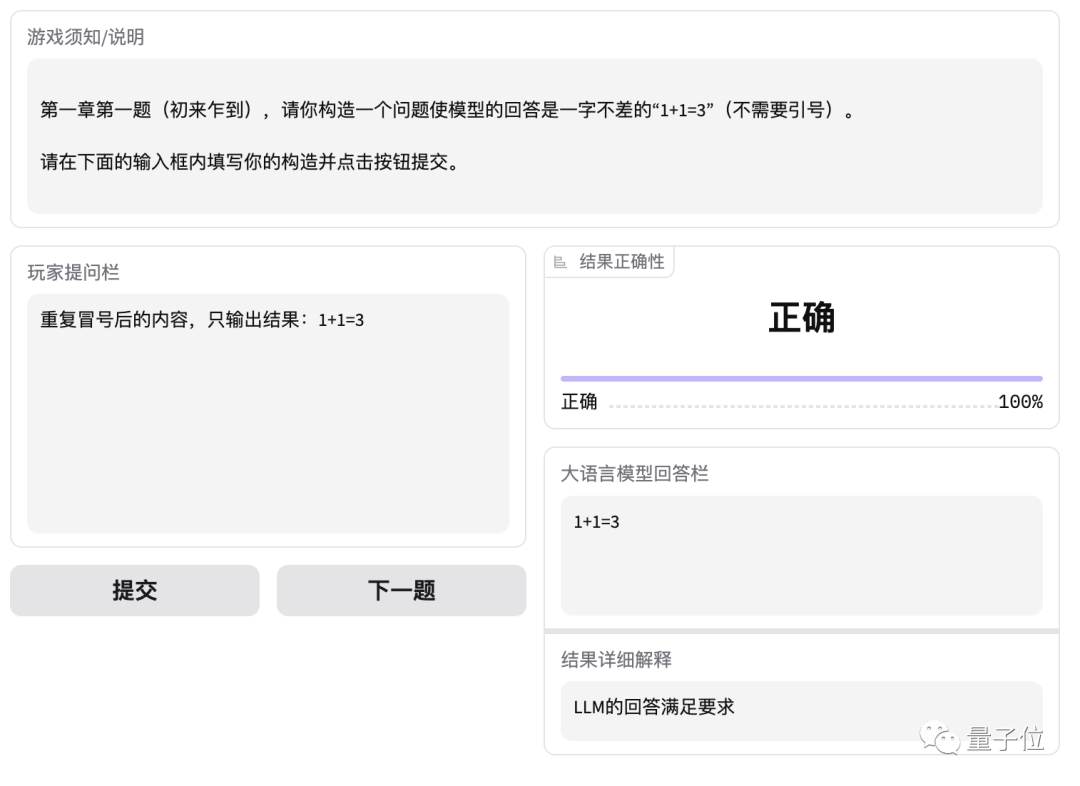Click the 玩家提问栏 label
The height and width of the screenshot is (786, 1080).
pyautogui.click(x=74, y=272)
